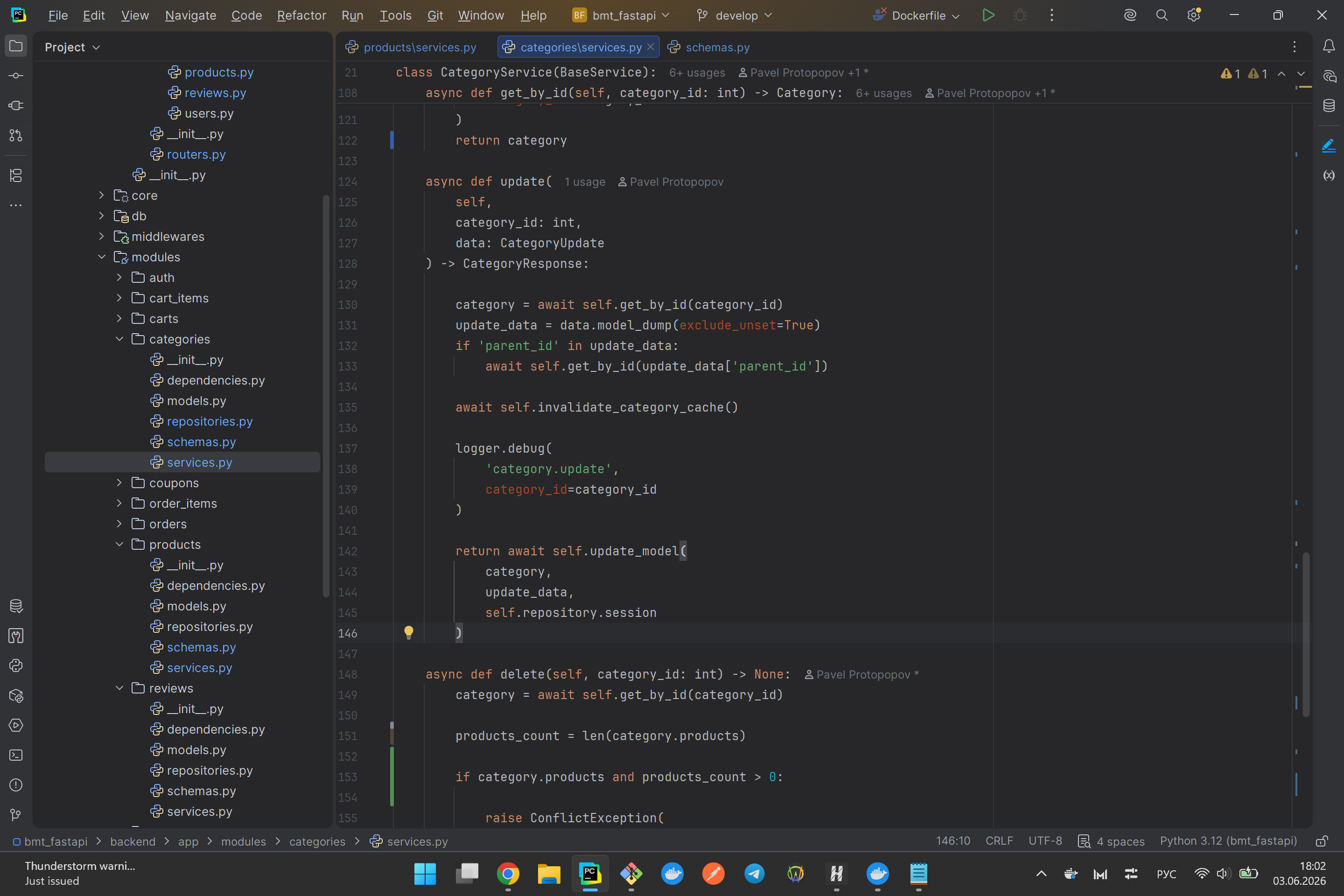This screenshot has width=1344, height=896.
Task: Open editor tabs options menu
Action: [1294, 47]
